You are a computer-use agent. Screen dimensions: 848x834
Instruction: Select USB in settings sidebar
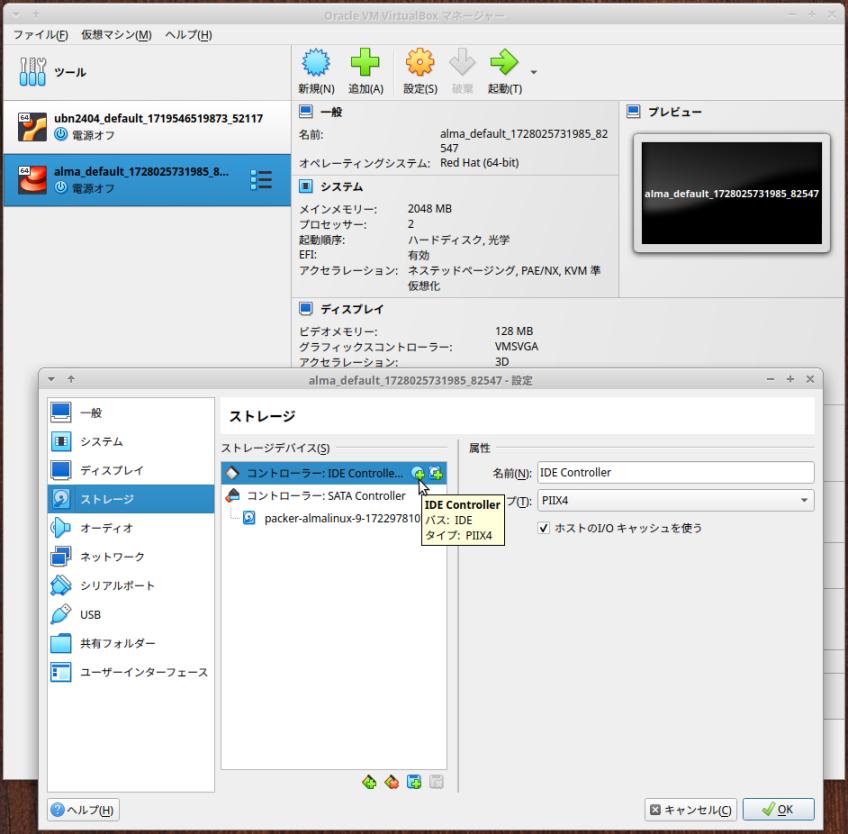(x=131, y=614)
